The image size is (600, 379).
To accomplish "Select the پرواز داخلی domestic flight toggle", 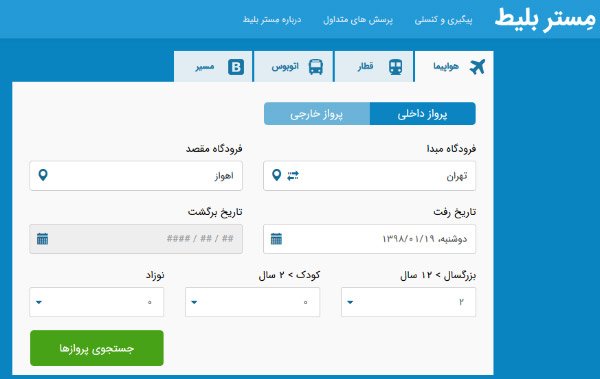I will coord(422,114).
